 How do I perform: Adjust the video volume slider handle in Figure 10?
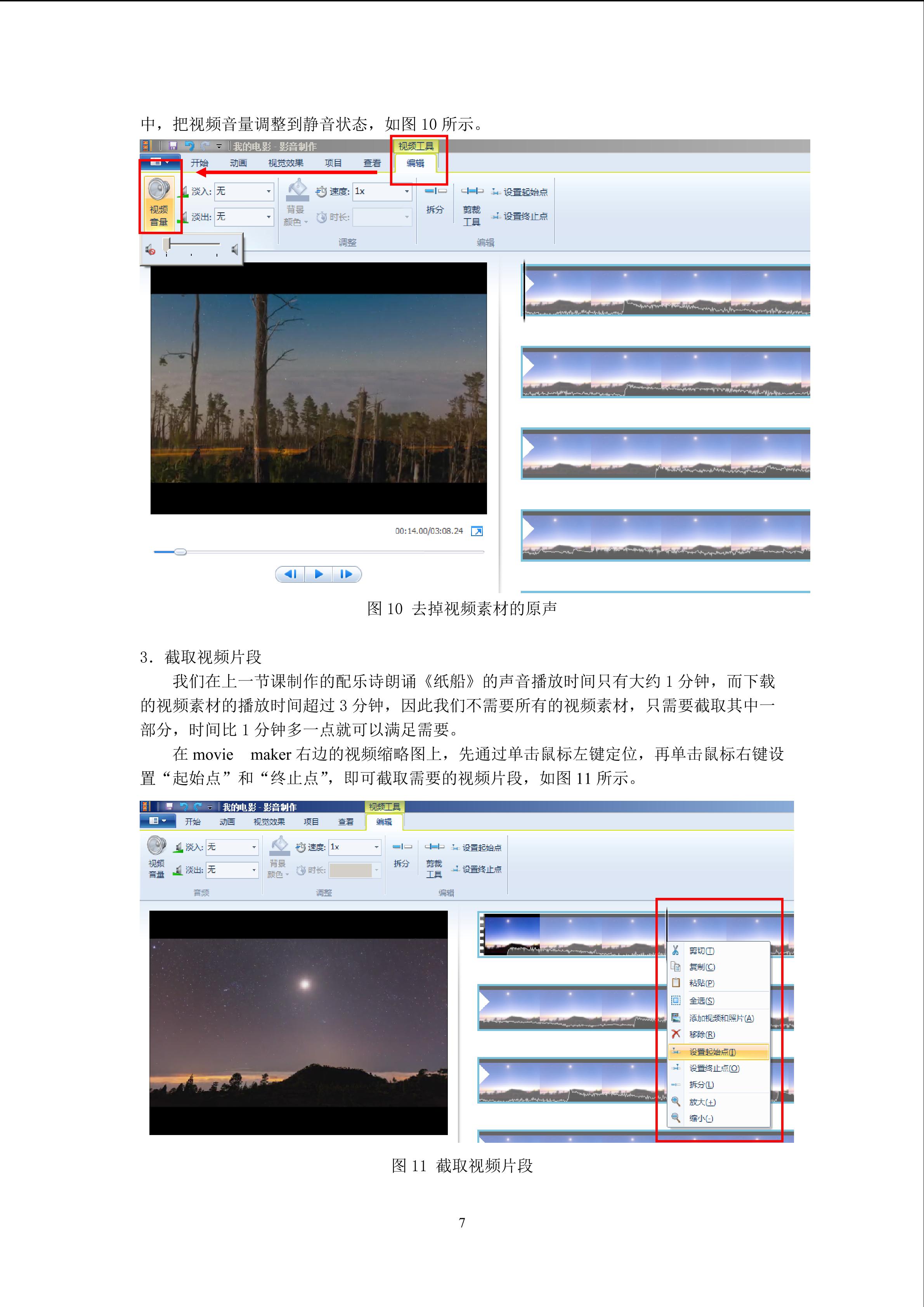pos(167,244)
